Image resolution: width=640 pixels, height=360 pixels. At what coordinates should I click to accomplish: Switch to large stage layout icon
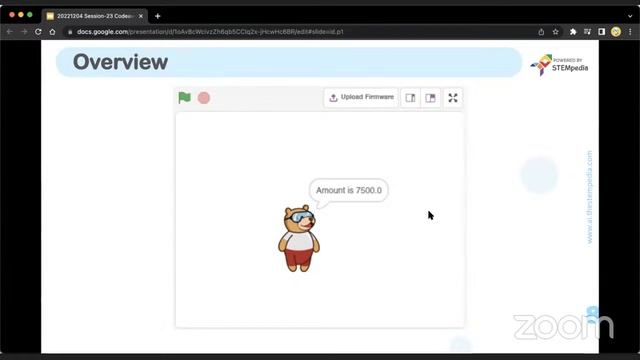tap(430, 98)
